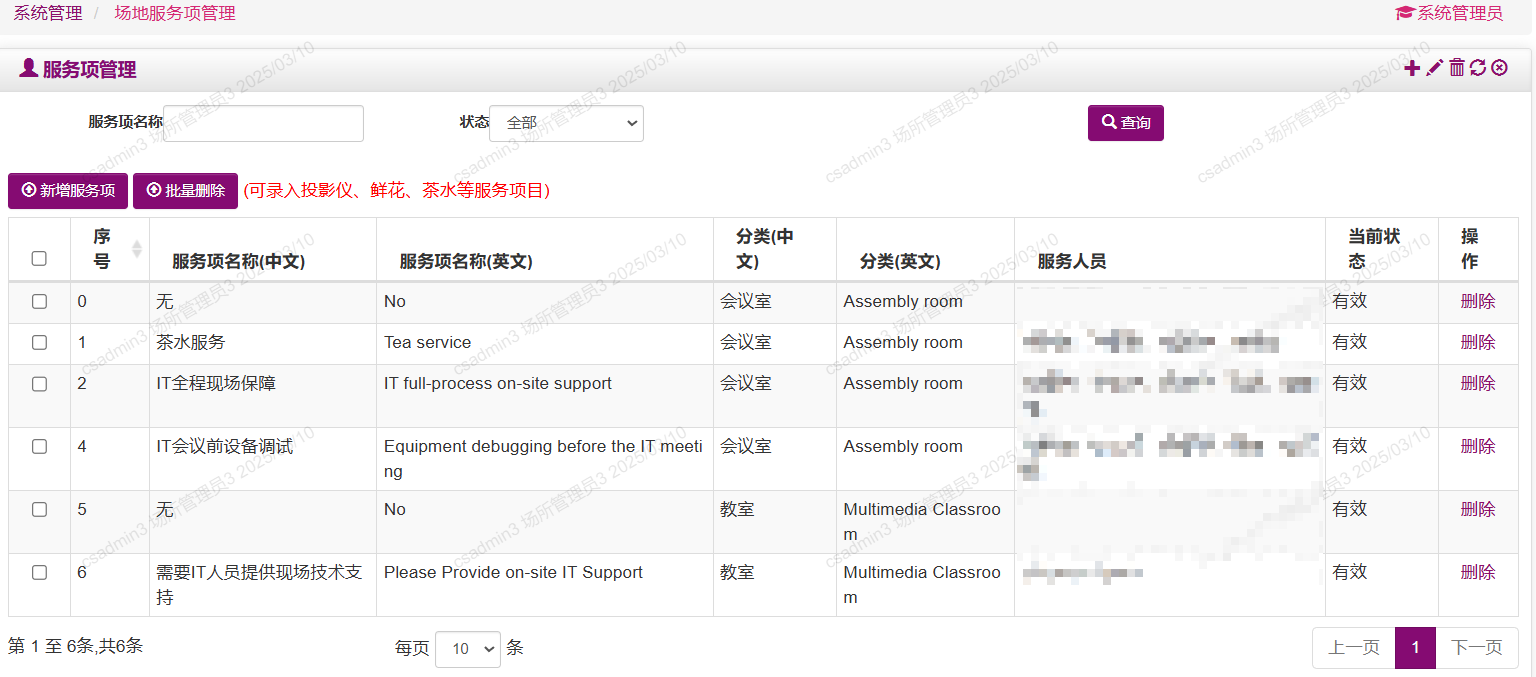Click the 新增服务项 button
This screenshot has height=677, width=1536.
68,190
